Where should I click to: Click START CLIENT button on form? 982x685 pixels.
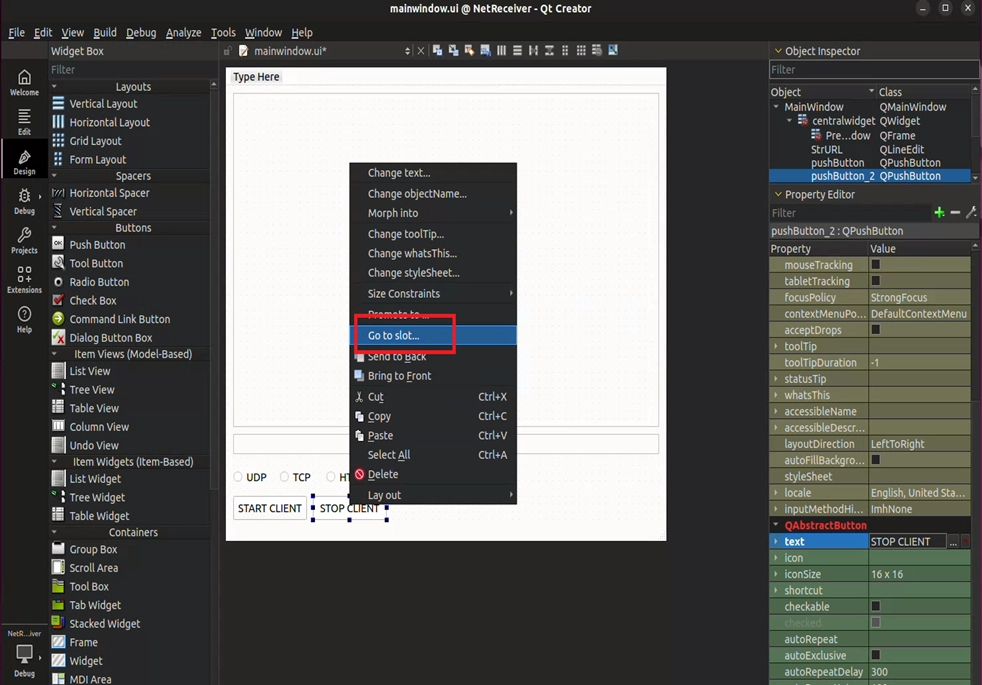tap(269, 508)
